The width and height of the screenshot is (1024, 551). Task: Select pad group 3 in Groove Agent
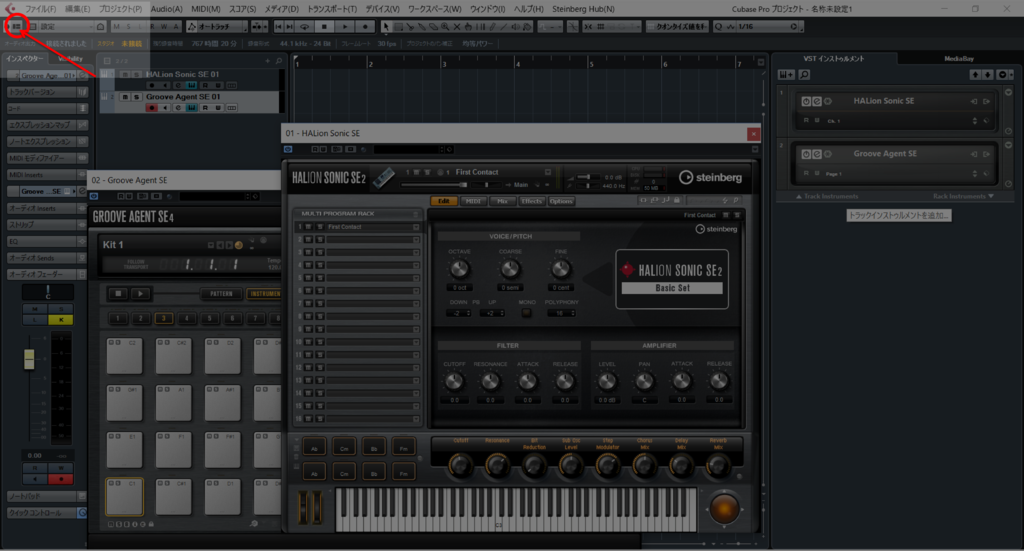tap(164, 319)
